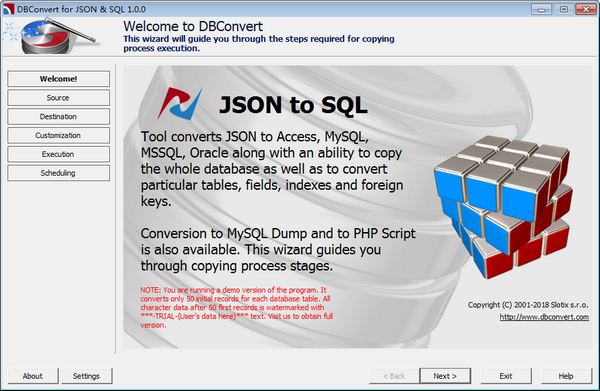Open the About dialog

33,376
